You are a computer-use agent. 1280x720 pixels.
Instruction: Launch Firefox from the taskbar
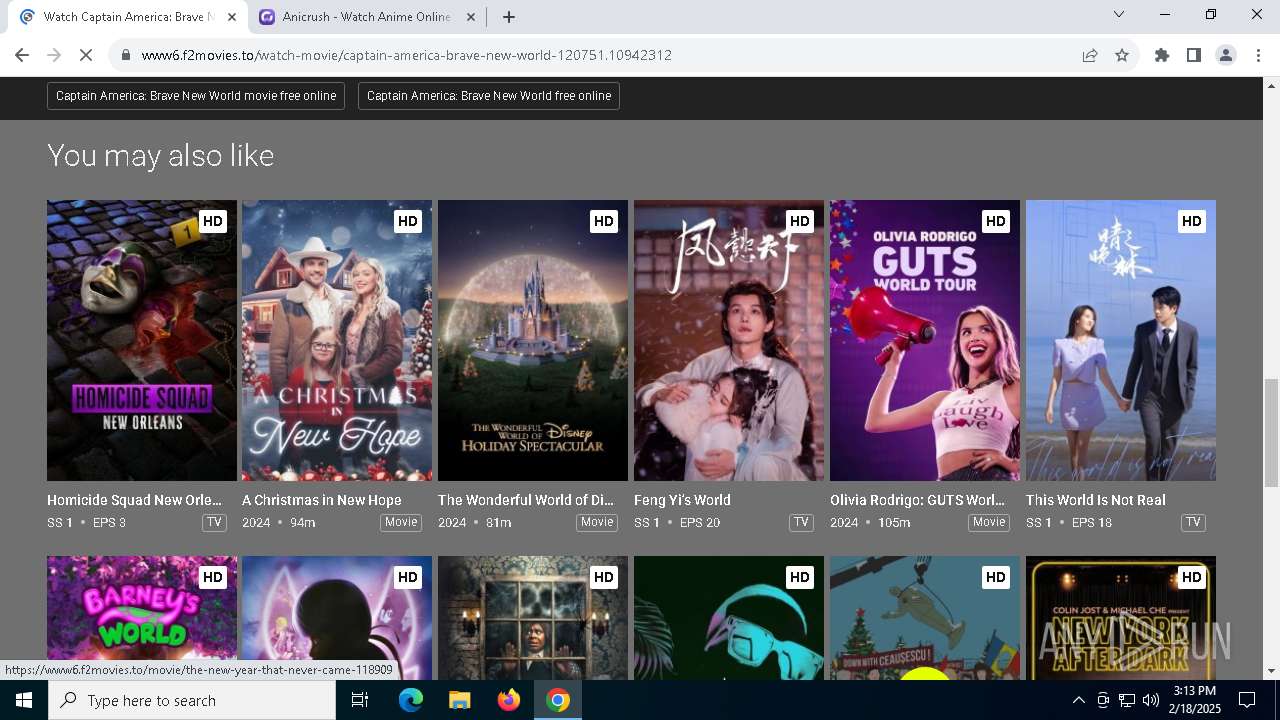[509, 700]
